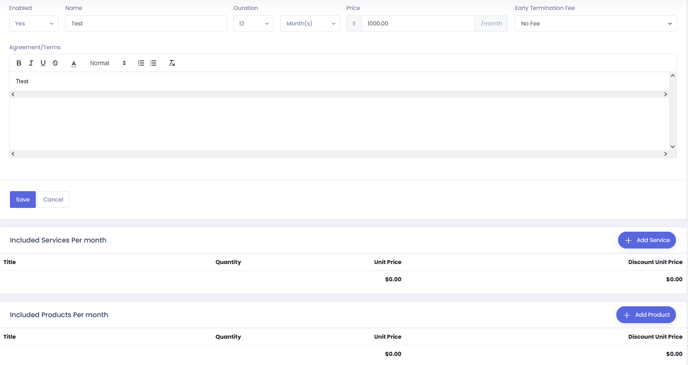Open the Normal heading style dropdown
The height and width of the screenshot is (365, 688).
(x=108, y=63)
